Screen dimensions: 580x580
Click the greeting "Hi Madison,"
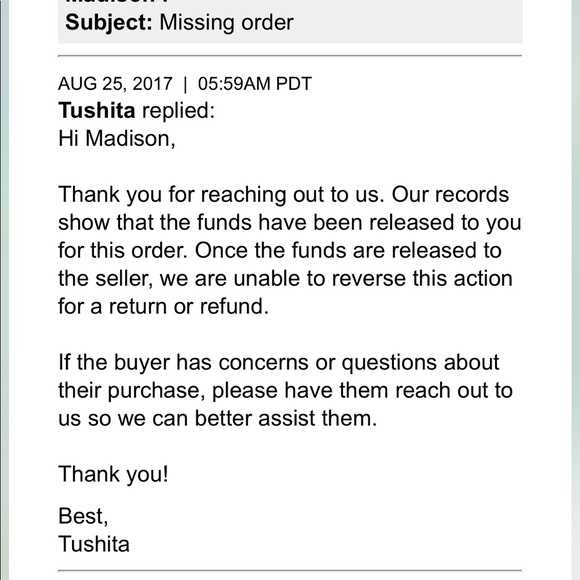(117, 139)
